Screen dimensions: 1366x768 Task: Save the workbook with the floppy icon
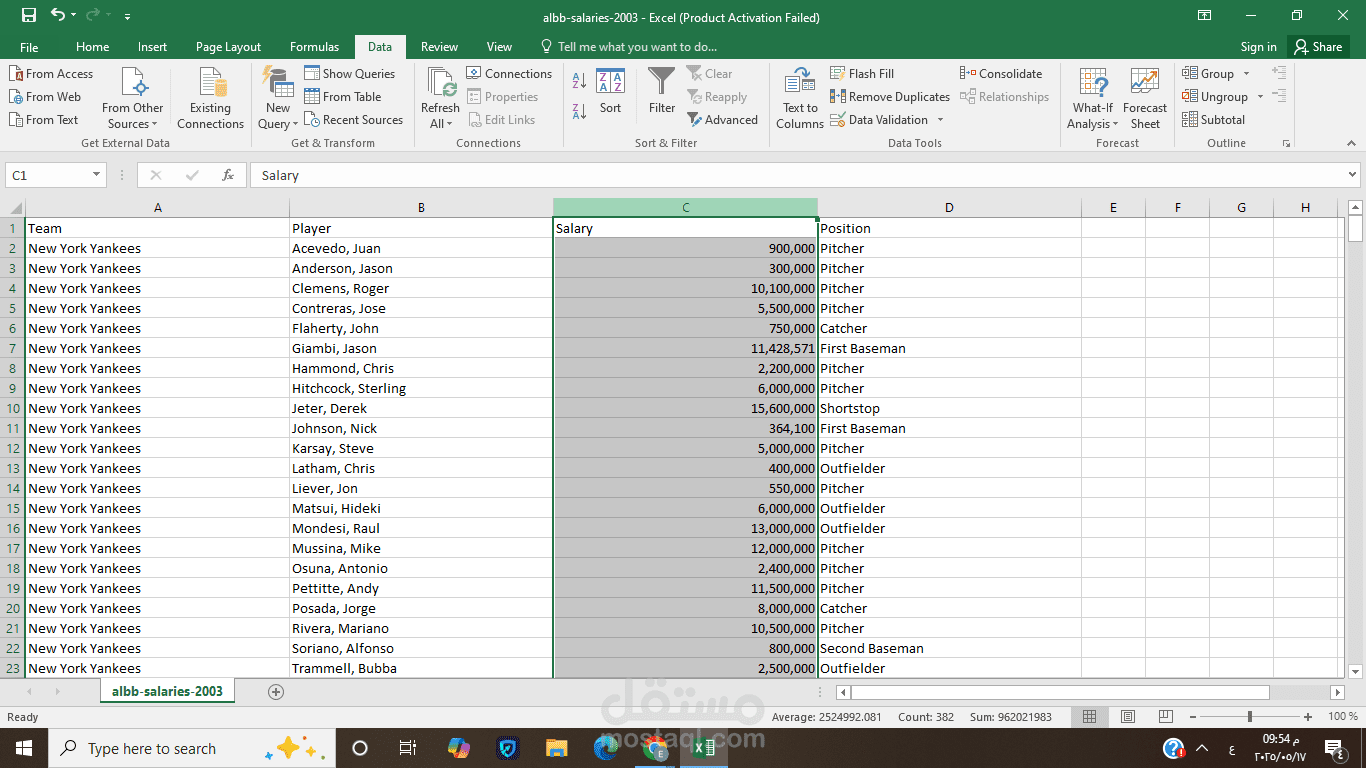pyautogui.click(x=29, y=16)
